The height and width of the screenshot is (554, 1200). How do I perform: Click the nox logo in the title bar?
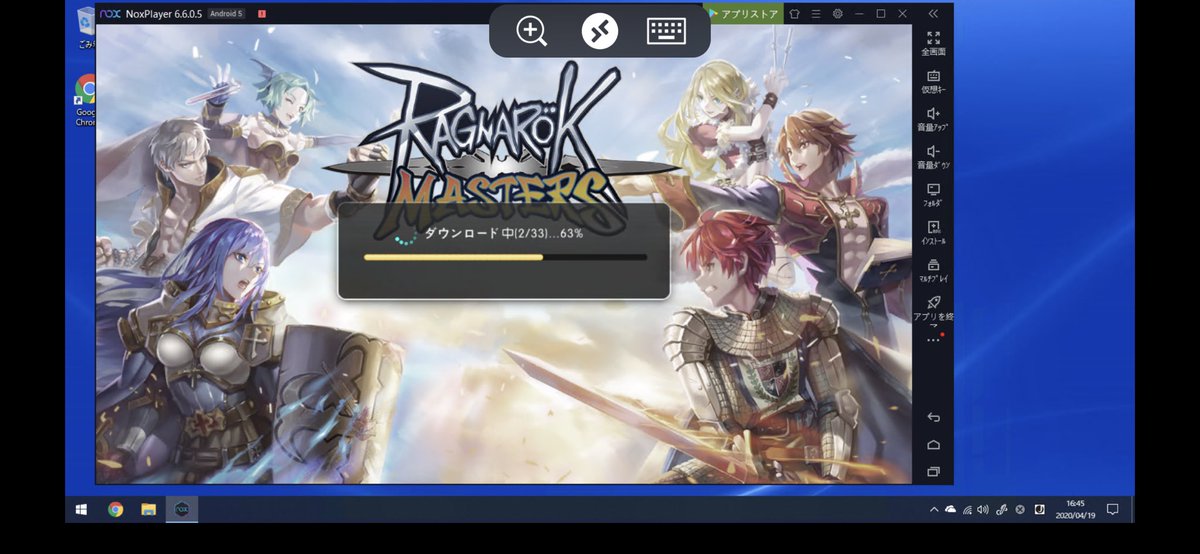pos(110,14)
